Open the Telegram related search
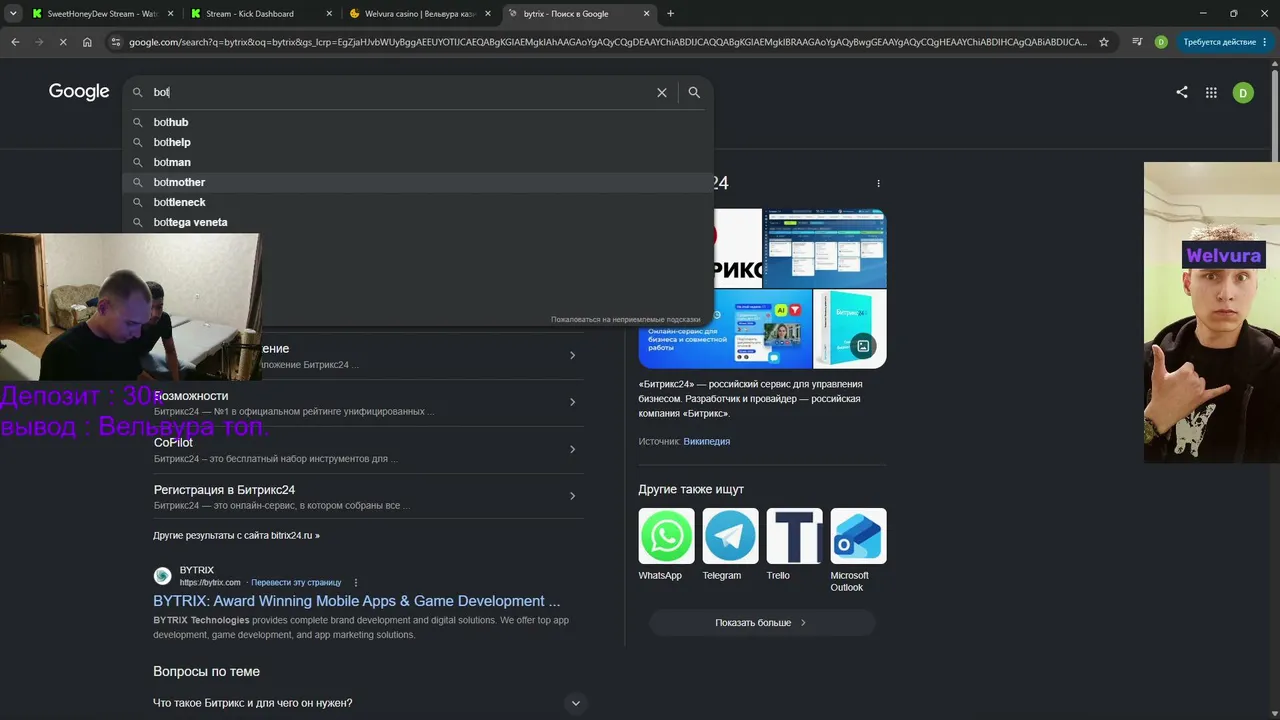Screen dimensions: 1280x720 (x=730, y=545)
